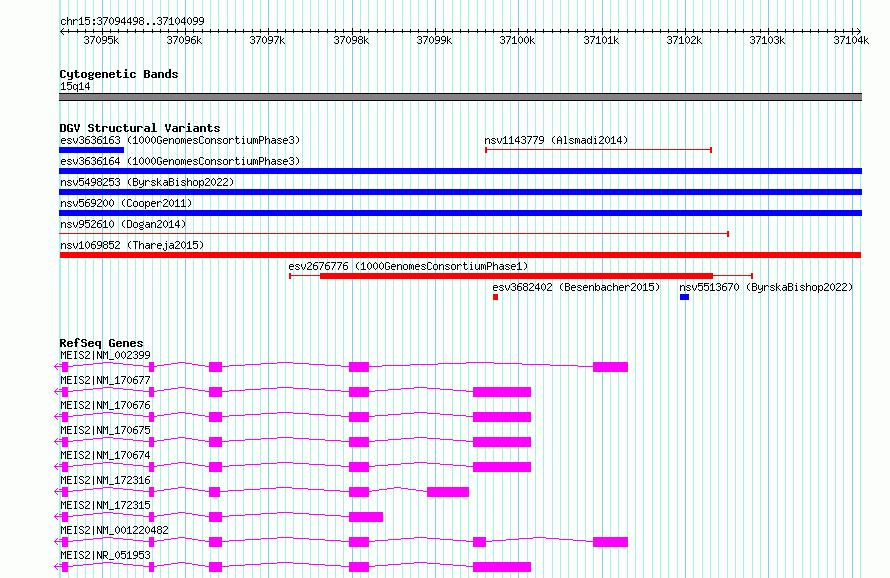This screenshot has width=890, height=578.
Task: Open the nsv5513670 (ByrskaBishop2022) label
Action: pos(766,287)
